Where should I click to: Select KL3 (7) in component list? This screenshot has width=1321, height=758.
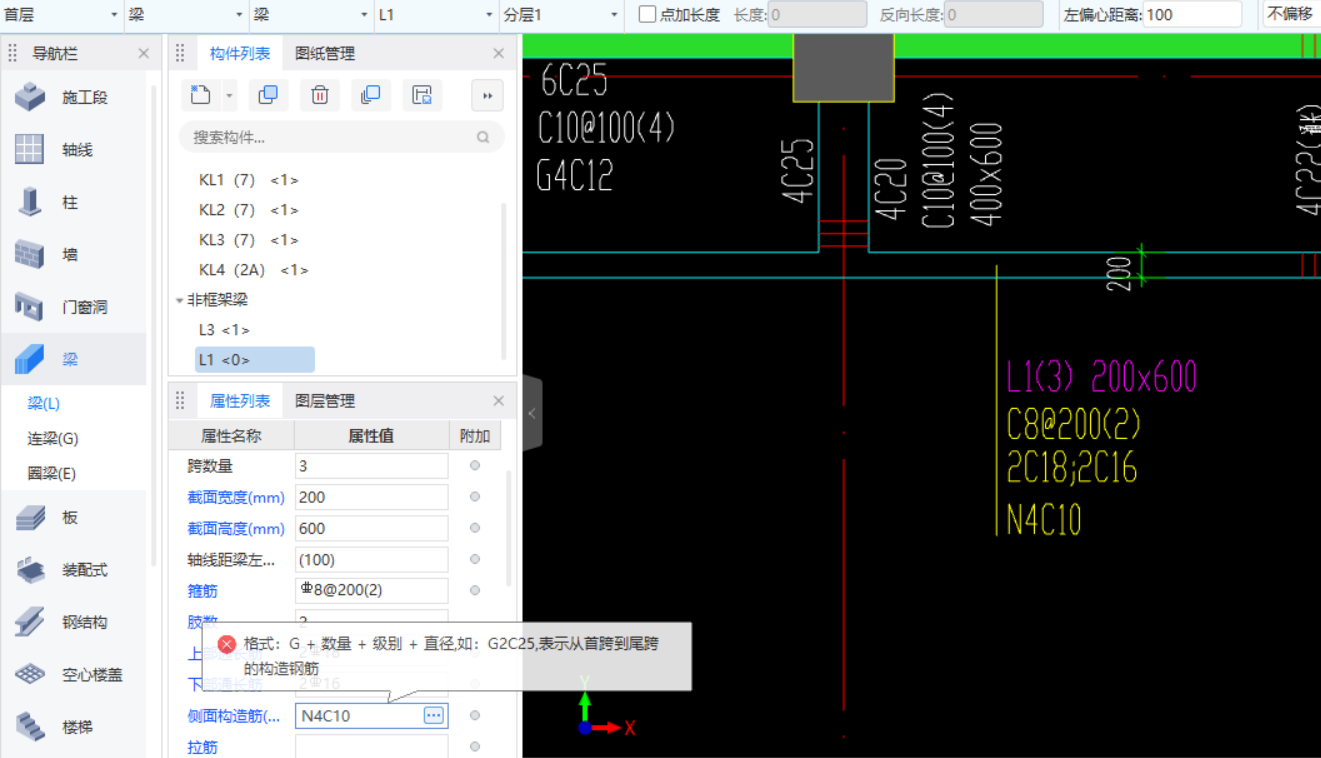pos(249,240)
